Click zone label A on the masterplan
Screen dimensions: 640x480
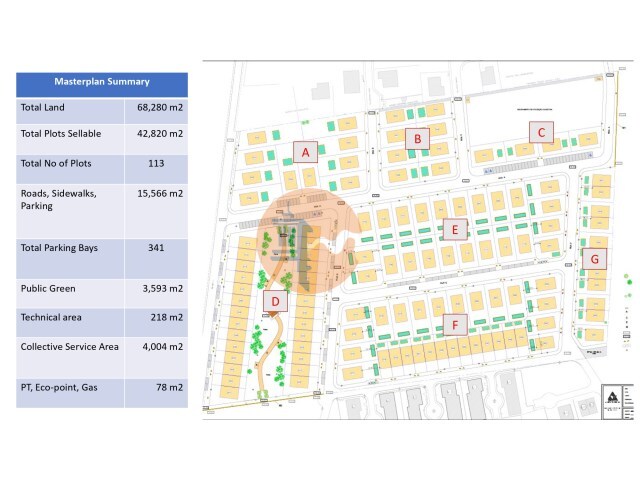pyautogui.click(x=305, y=152)
